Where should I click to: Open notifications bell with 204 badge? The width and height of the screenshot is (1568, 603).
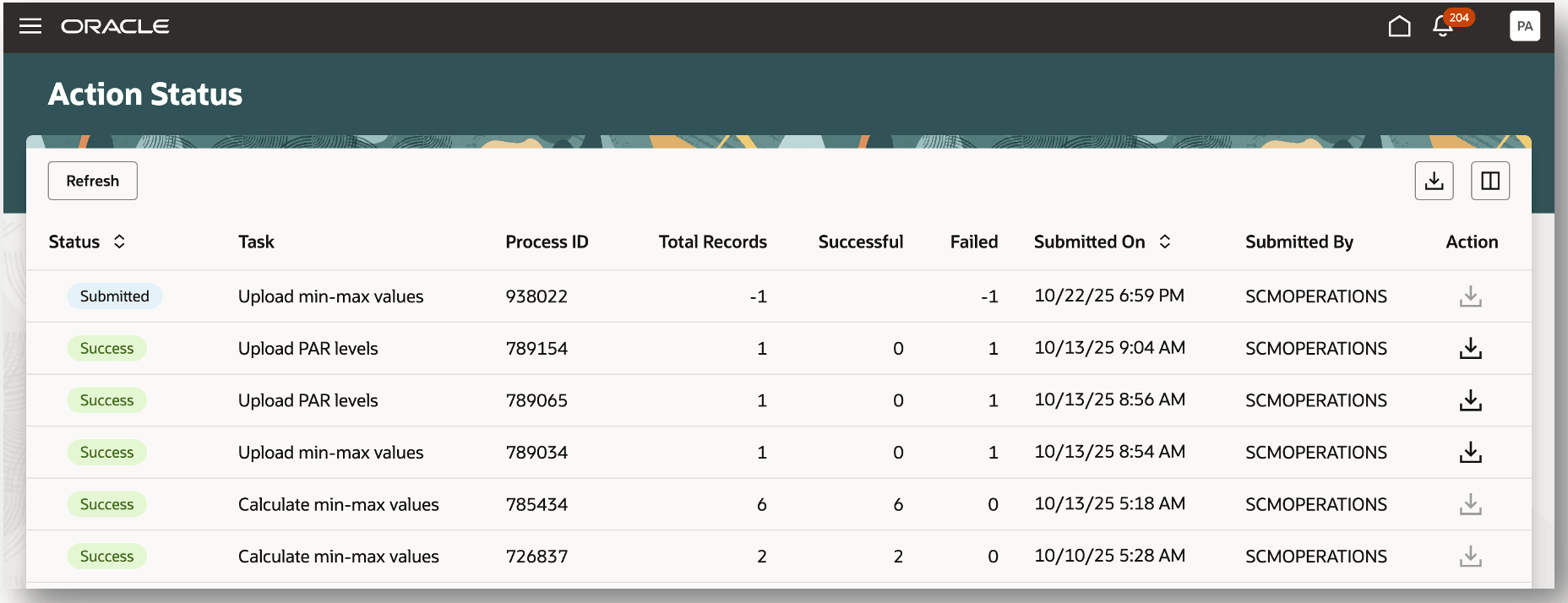(1443, 26)
